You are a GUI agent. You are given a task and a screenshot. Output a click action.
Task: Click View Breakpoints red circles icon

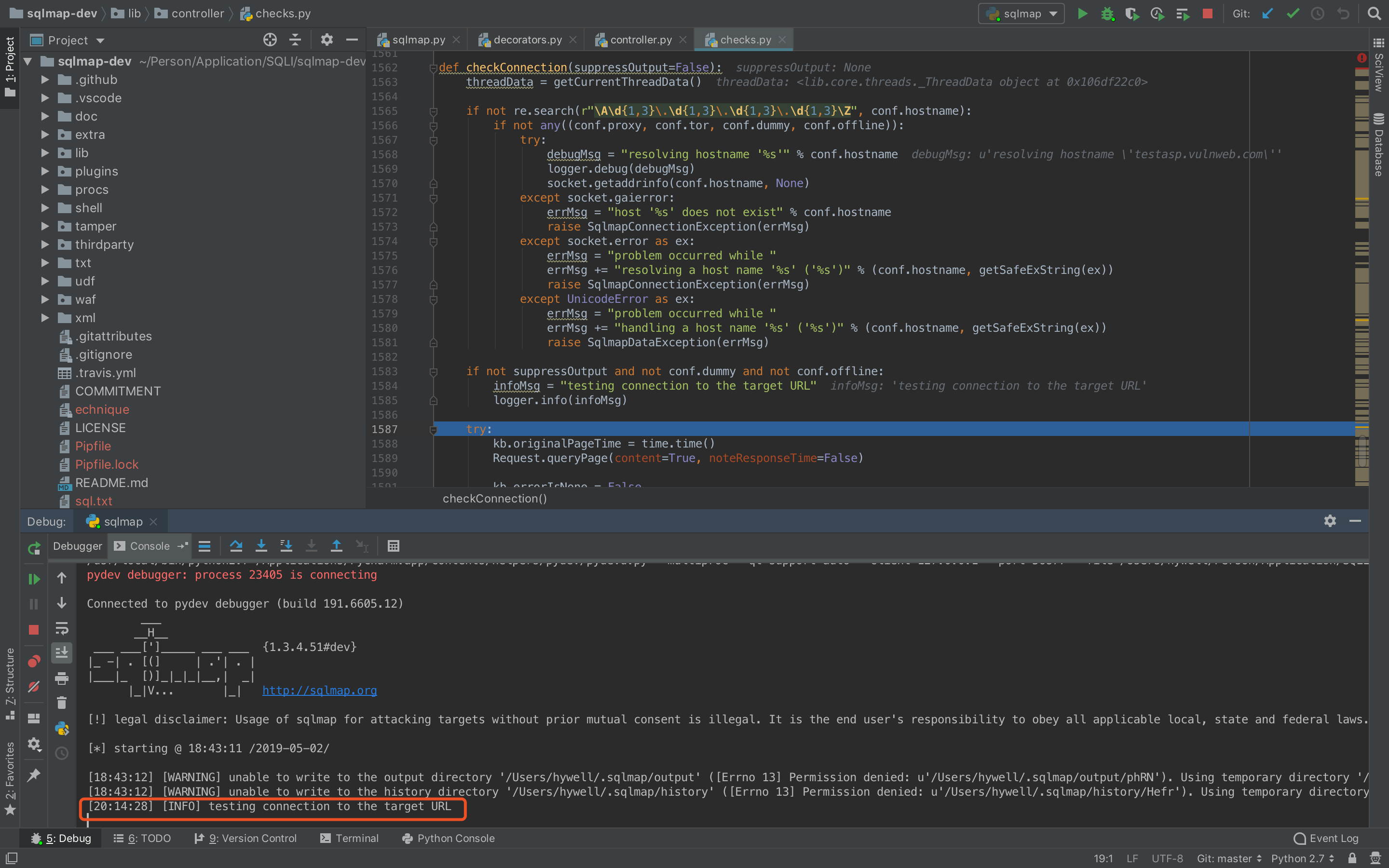click(x=34, y=661)
